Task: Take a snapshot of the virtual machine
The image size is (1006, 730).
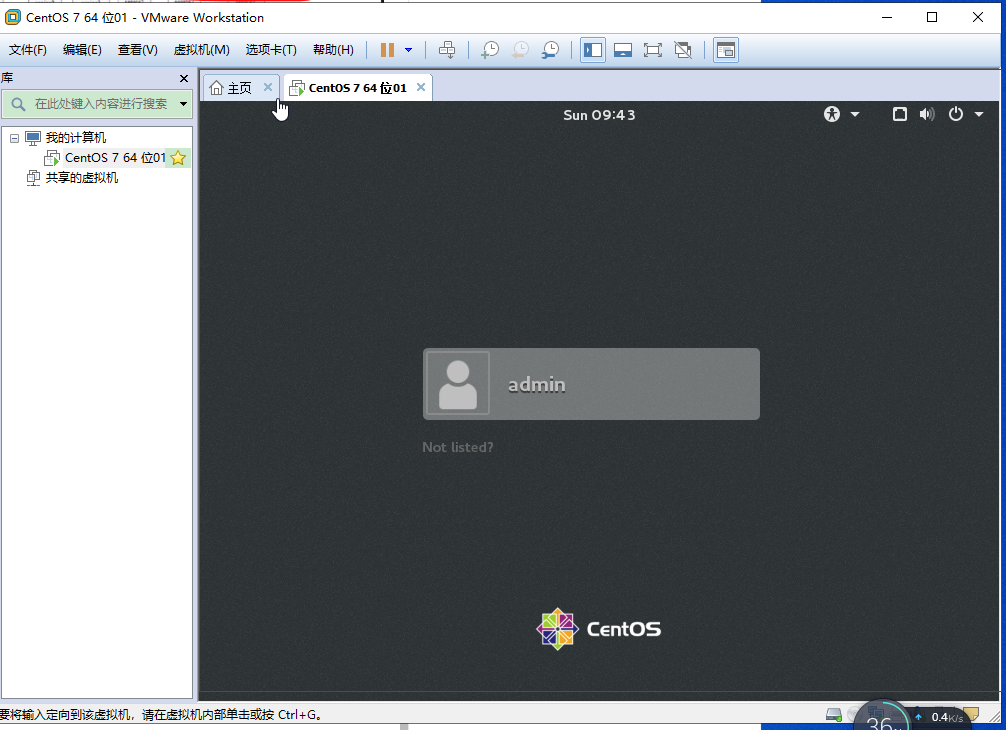Action: (x=490, y=50)
